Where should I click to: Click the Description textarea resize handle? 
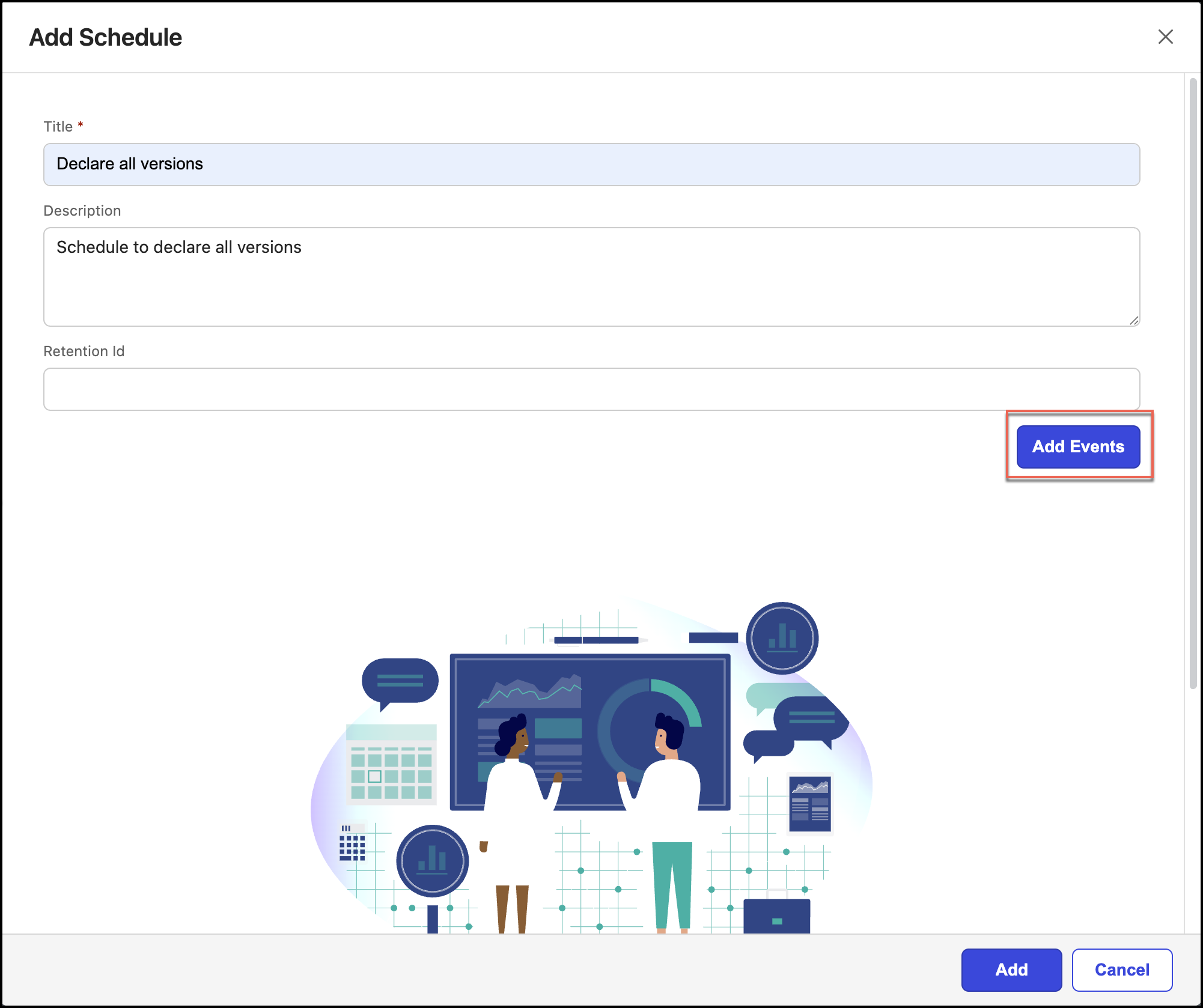[x=1133, y=321]
